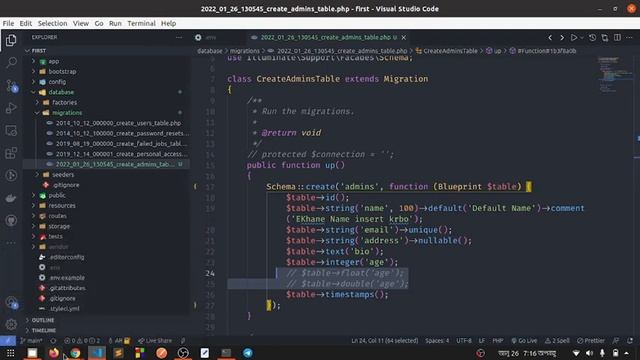
Task: Launch Firefox from the taskbar
Action: (x=53, y=353)
